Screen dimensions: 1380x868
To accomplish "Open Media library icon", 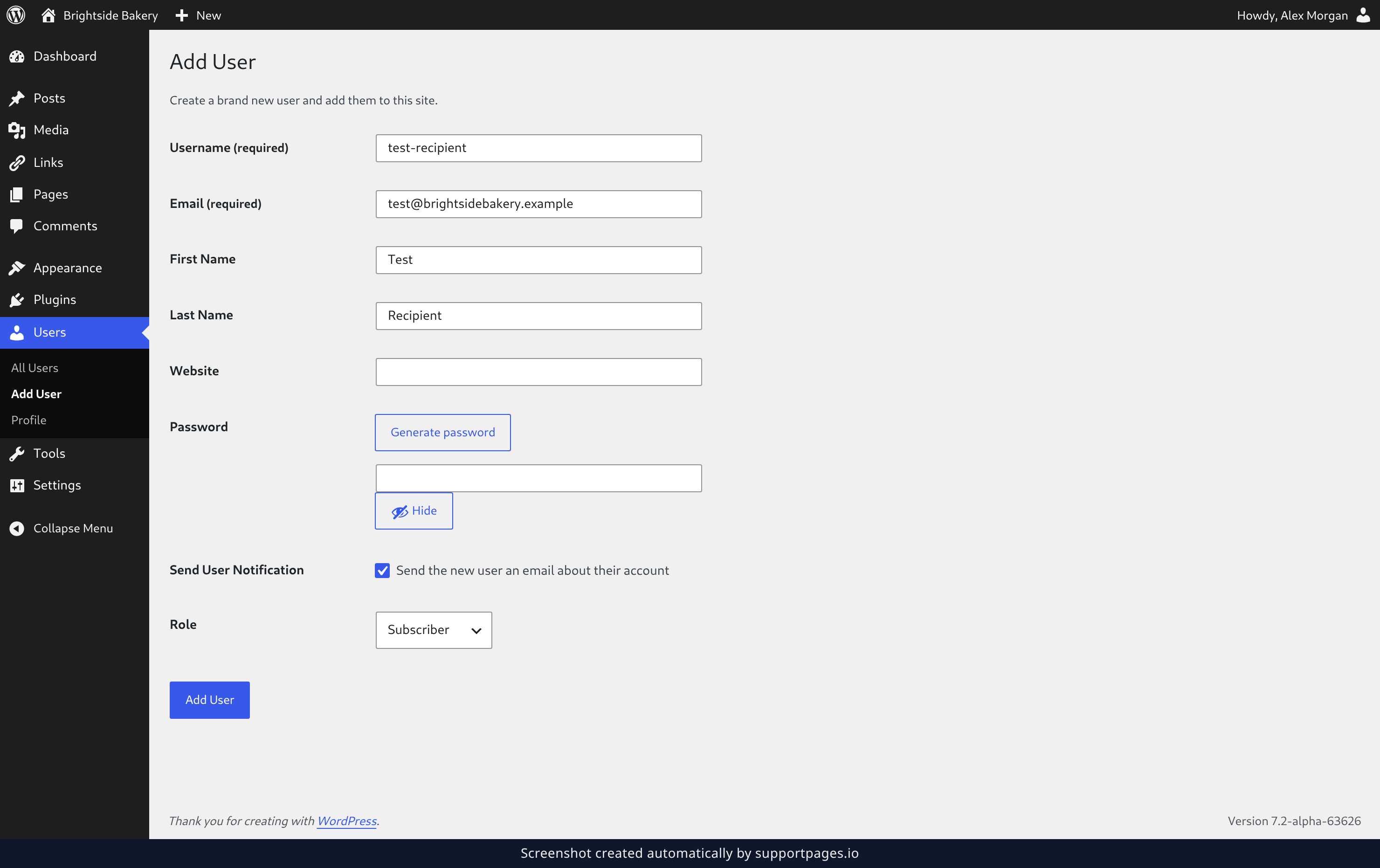I will (x=17, y=130).
